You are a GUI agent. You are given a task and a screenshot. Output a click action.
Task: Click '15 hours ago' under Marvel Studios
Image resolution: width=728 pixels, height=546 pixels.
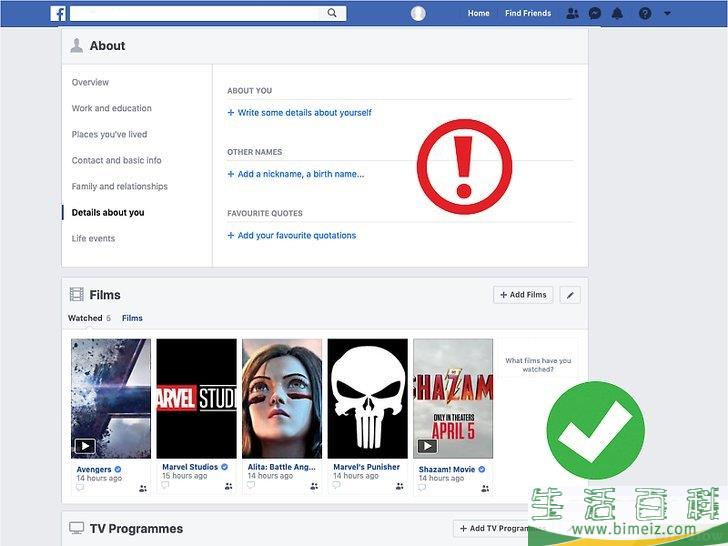(185, 476)
